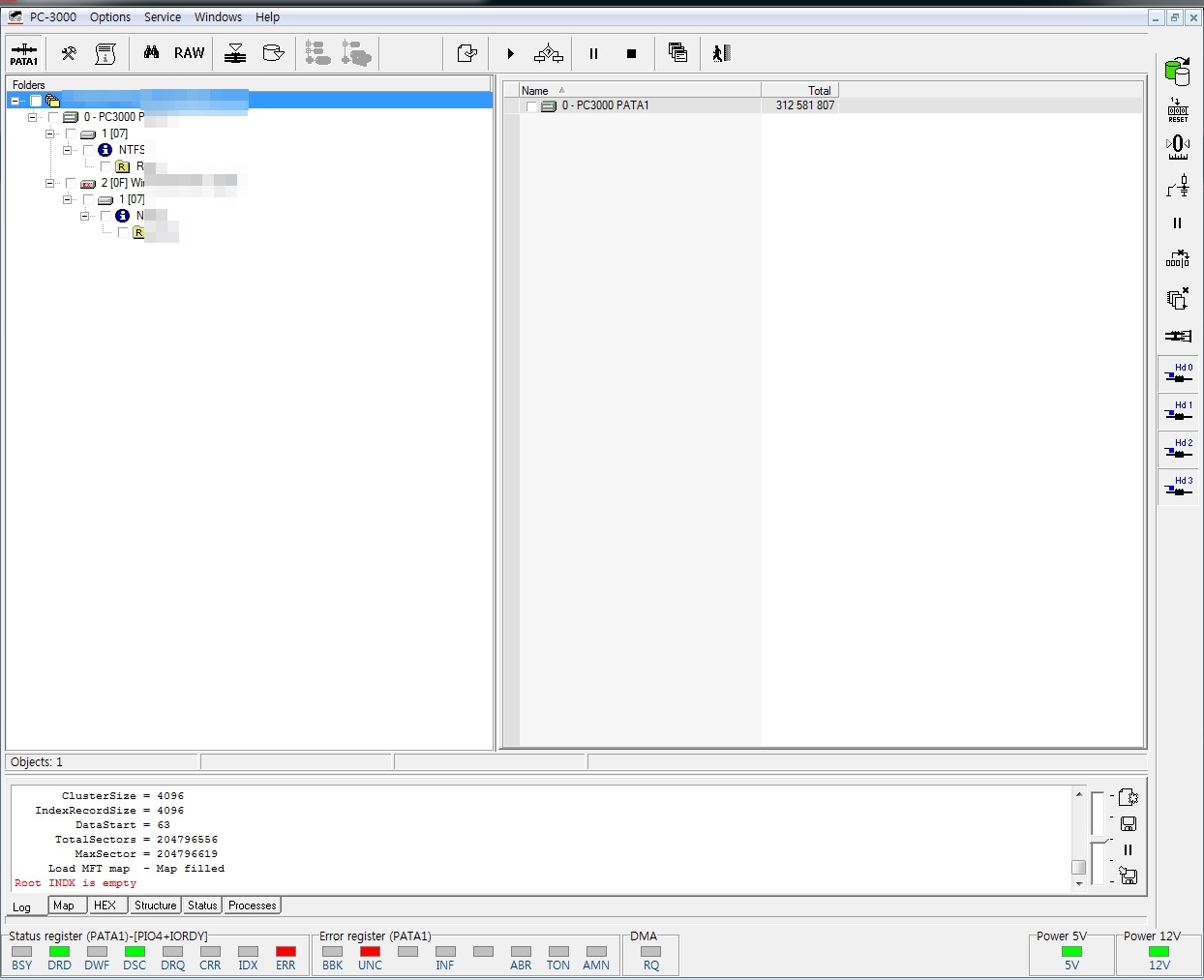Sort list by Name column header
The image size is (1204, 980).
pyautogui.click(x=640, y=90)
